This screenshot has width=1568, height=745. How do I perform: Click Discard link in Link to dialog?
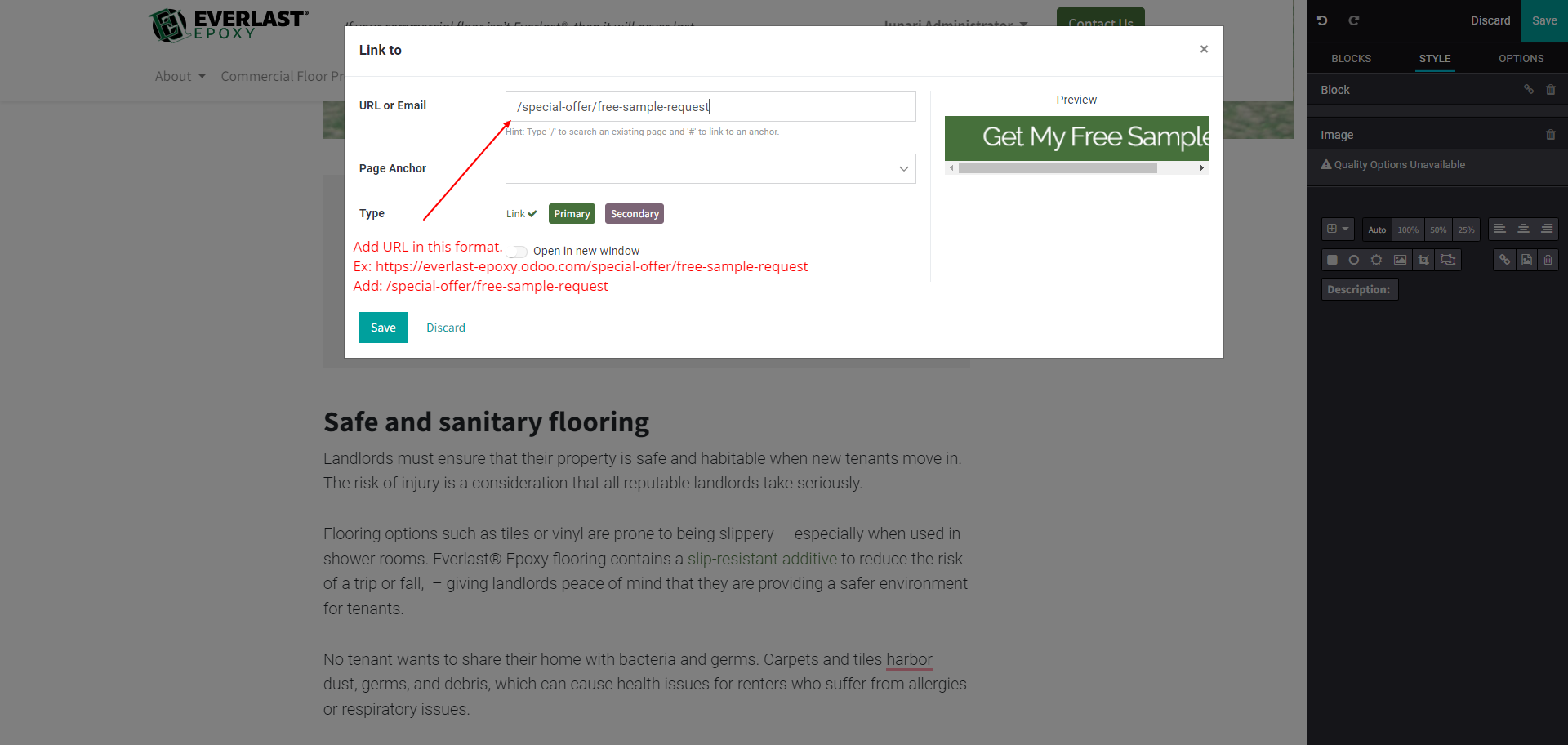coord(446,328)
